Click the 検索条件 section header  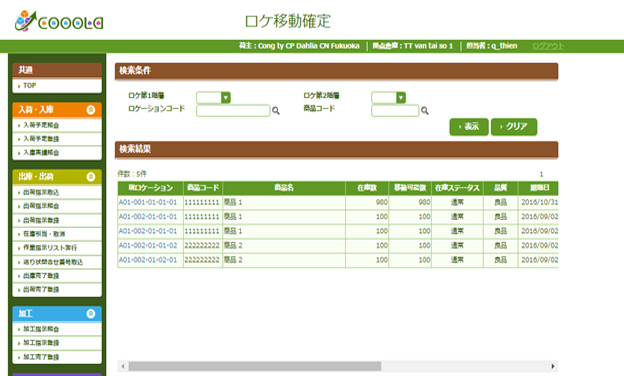click(336, 71)
